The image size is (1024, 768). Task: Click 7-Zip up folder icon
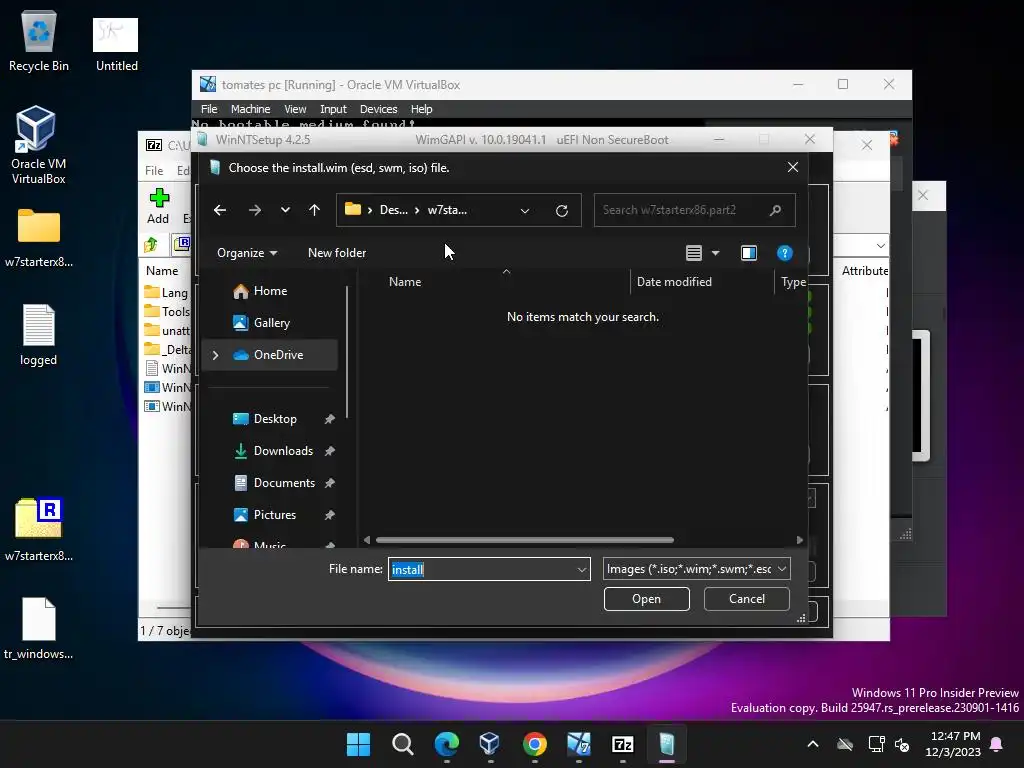point(151,245)
